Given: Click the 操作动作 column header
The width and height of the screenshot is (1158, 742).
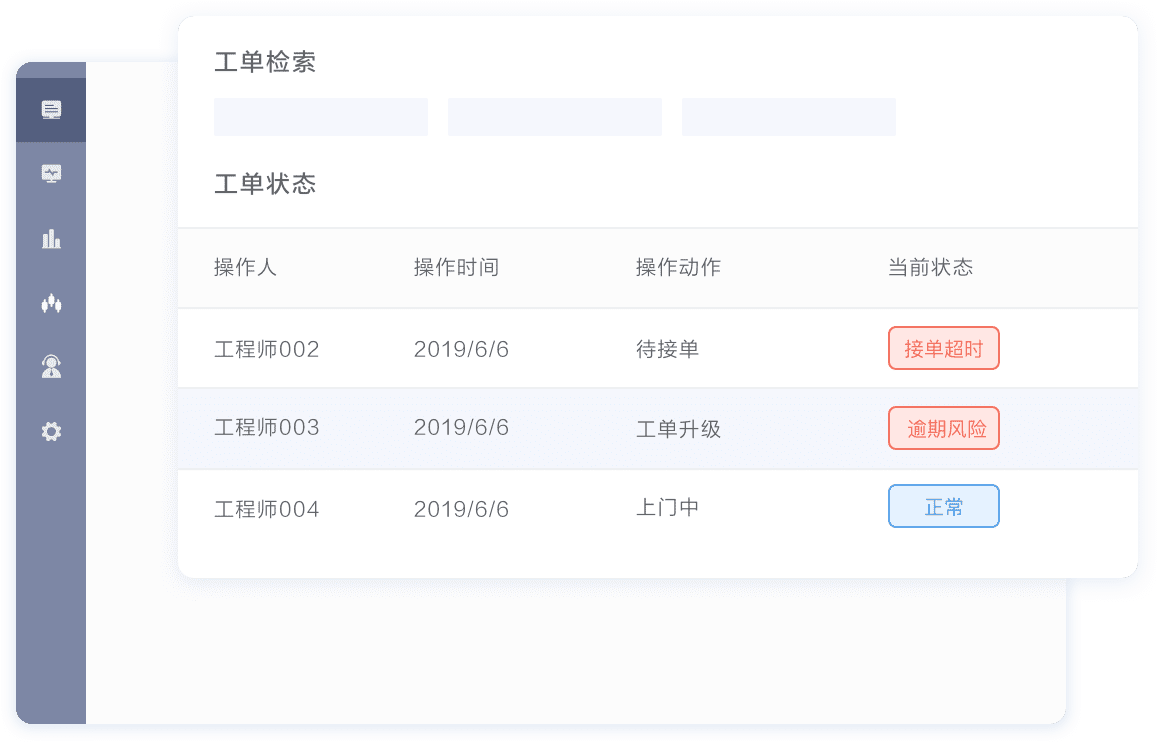Looking at the screenshot, I should point(679,267).
